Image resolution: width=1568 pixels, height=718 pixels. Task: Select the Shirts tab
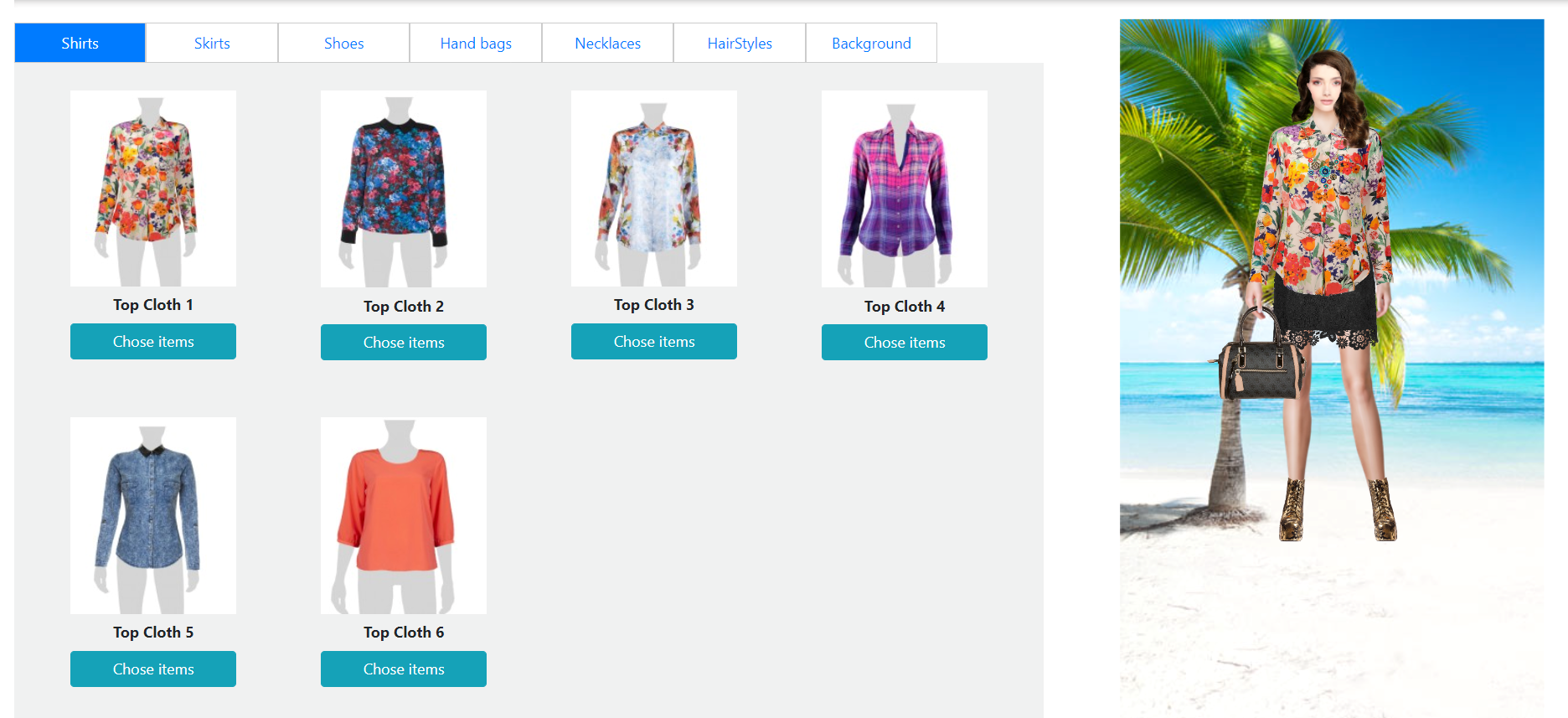[x=80, y=43]
